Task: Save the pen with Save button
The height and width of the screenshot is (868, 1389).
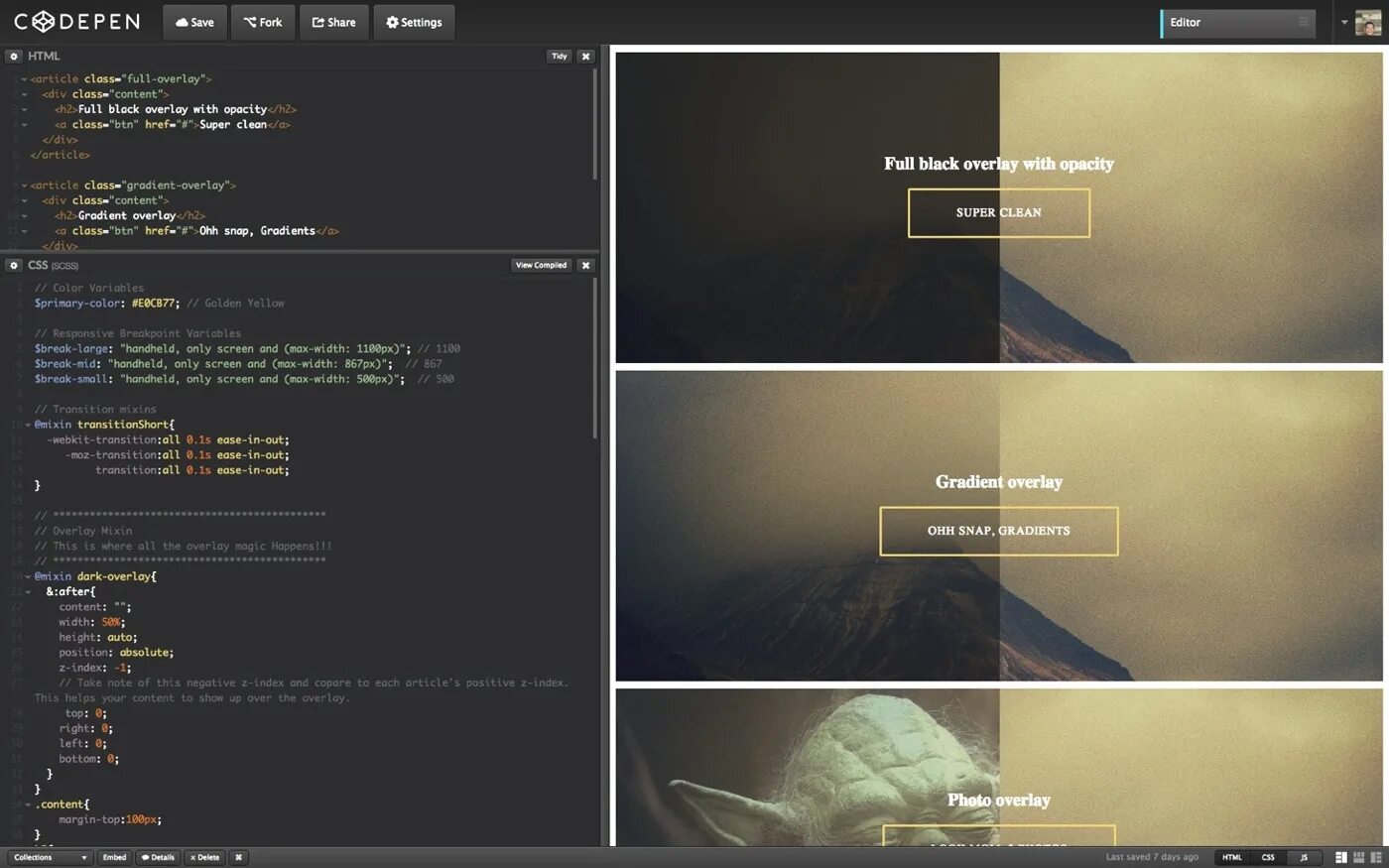Action: (x=194, y=22)
